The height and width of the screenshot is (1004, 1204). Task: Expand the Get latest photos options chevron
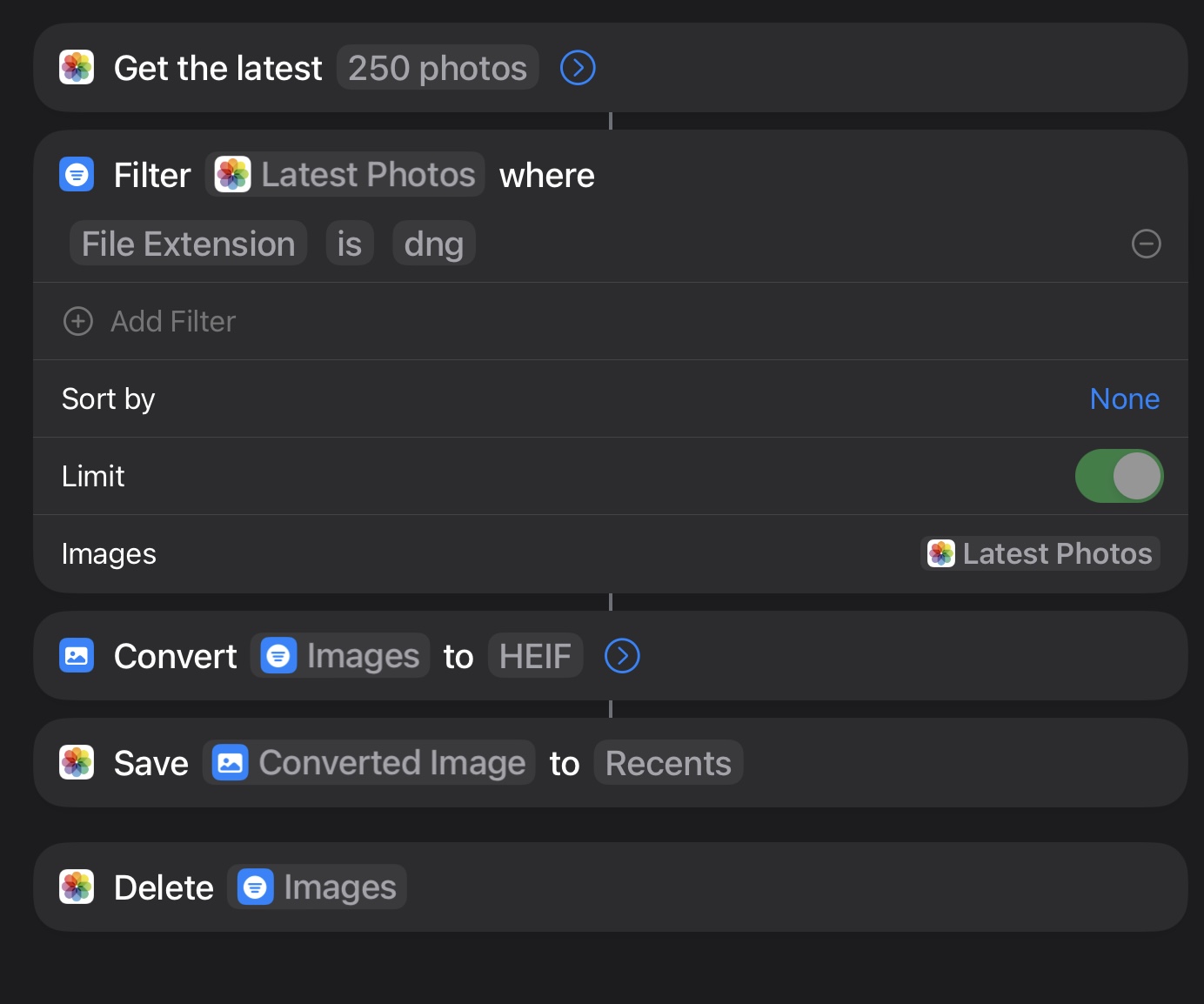578,68
